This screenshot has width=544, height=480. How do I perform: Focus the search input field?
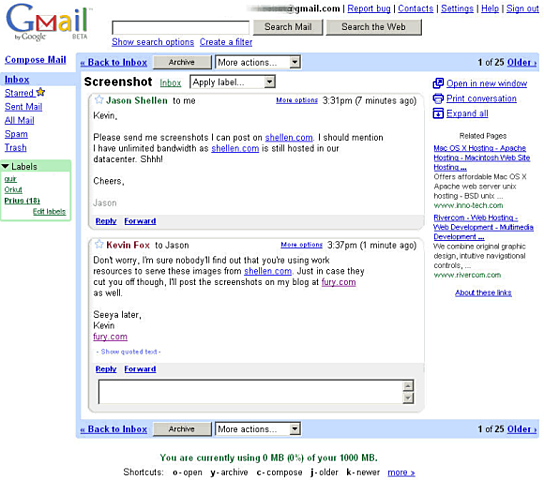[x=180, y=28]
